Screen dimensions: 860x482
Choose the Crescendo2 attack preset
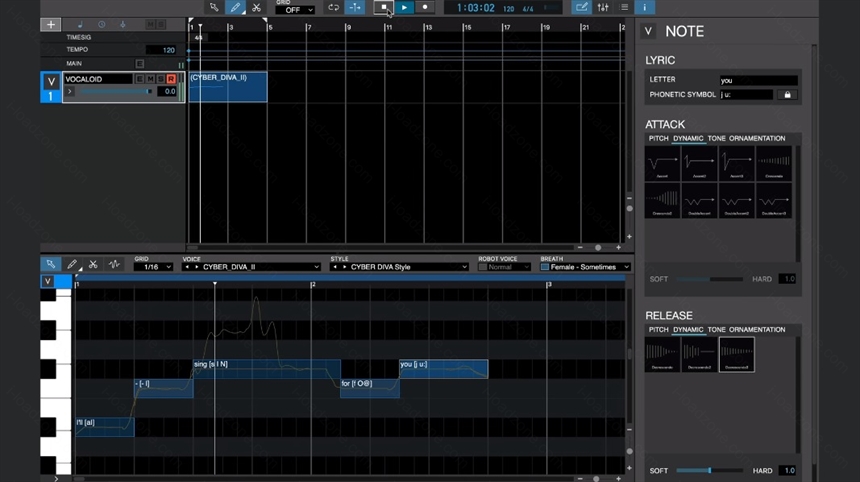click(662, 200)
